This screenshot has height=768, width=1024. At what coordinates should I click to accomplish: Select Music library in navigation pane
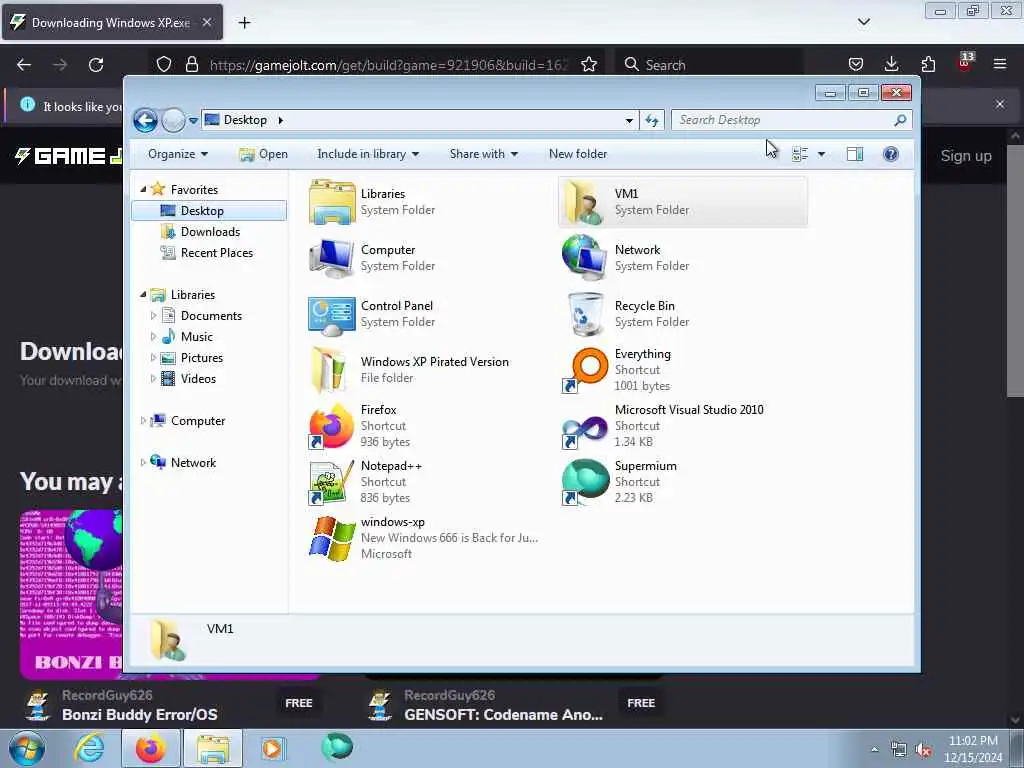[197, 337]
